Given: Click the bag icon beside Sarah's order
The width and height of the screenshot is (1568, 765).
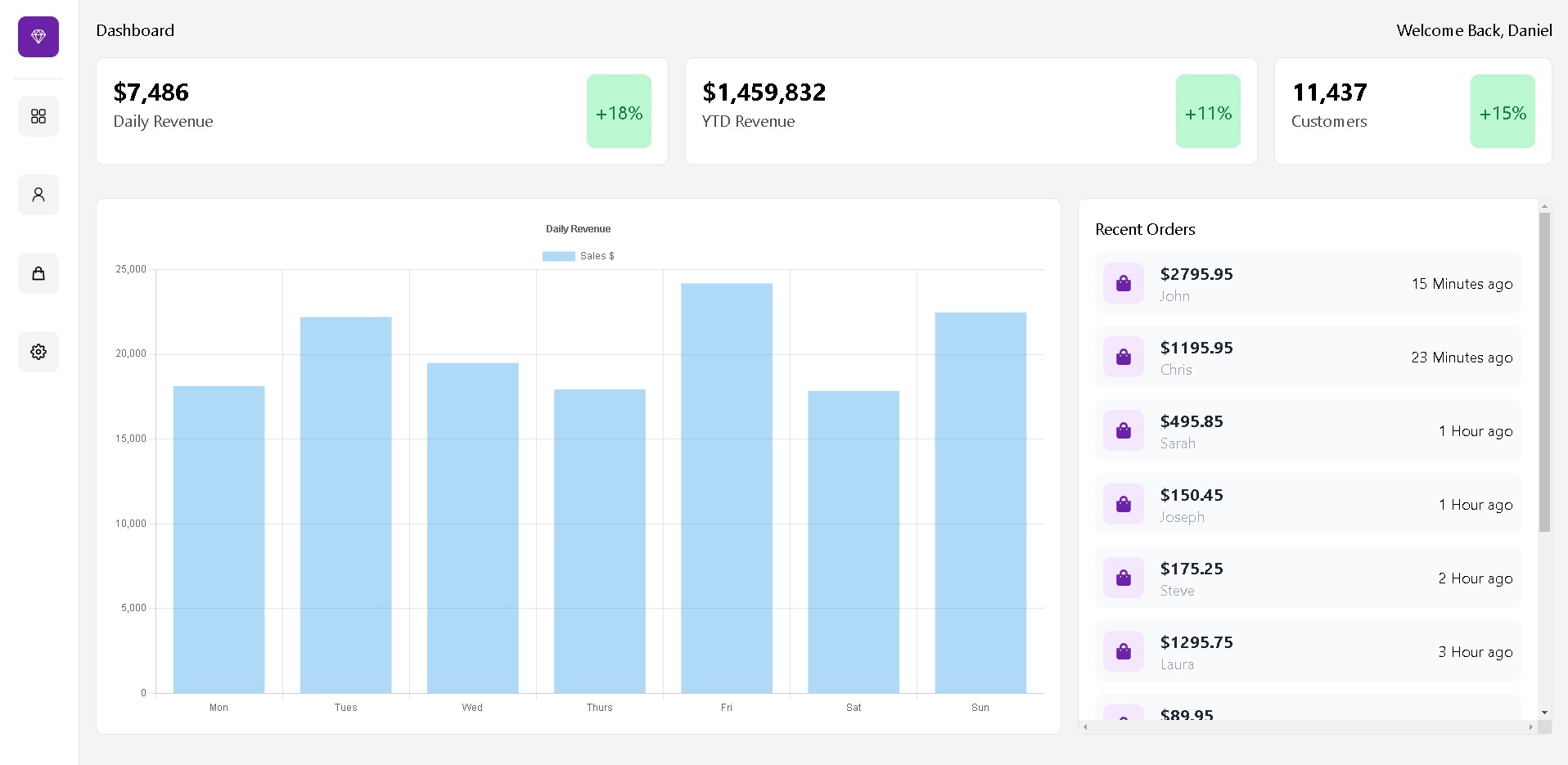Looking at the screenshot, I should click(x=1124, y=430).
